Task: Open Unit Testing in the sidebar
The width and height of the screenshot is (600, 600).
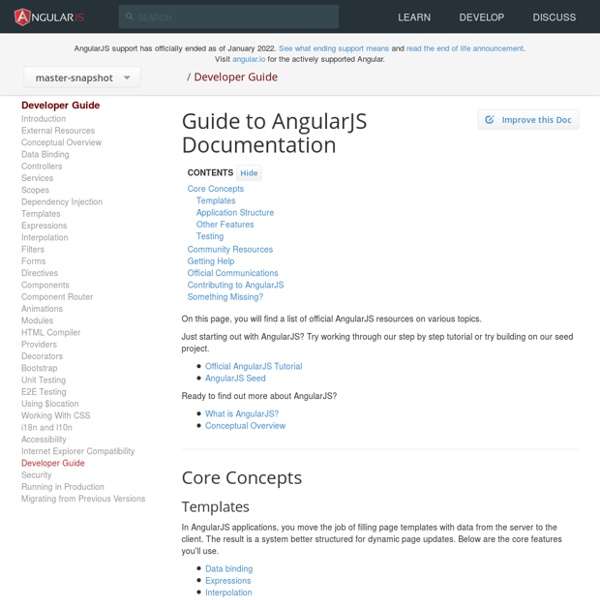Action: tap(44, 380)
